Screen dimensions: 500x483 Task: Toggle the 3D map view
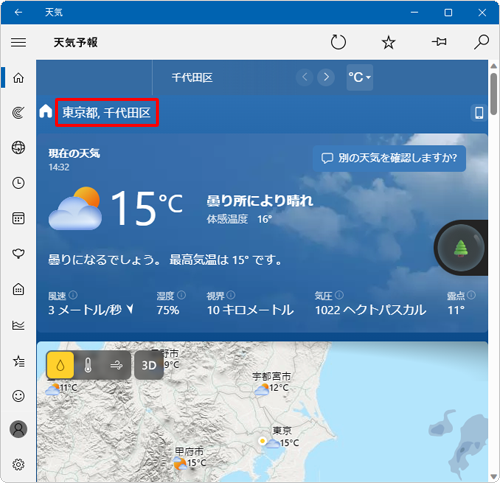(149, 365)
